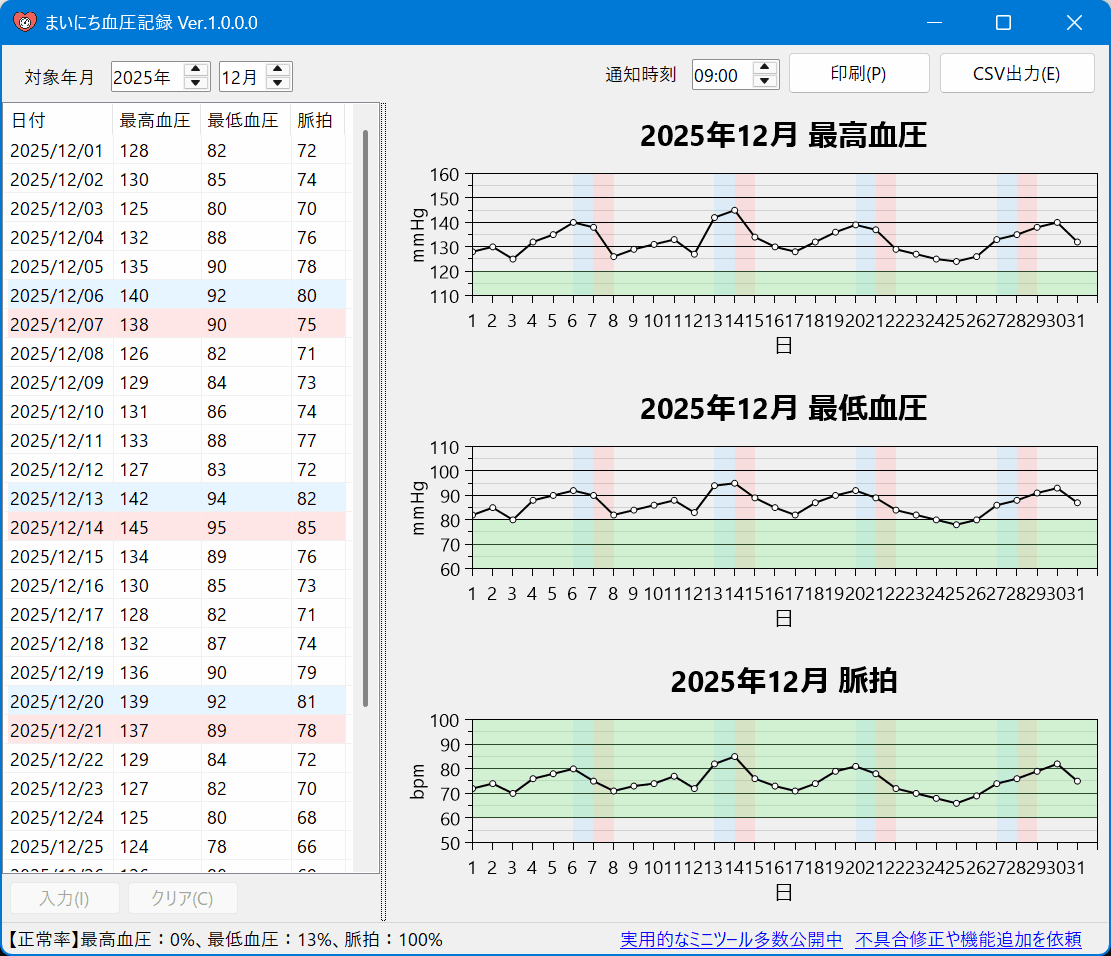Decrease the year with down spinner arrow
1111x956 pixels.
click(x=197, y=83)
